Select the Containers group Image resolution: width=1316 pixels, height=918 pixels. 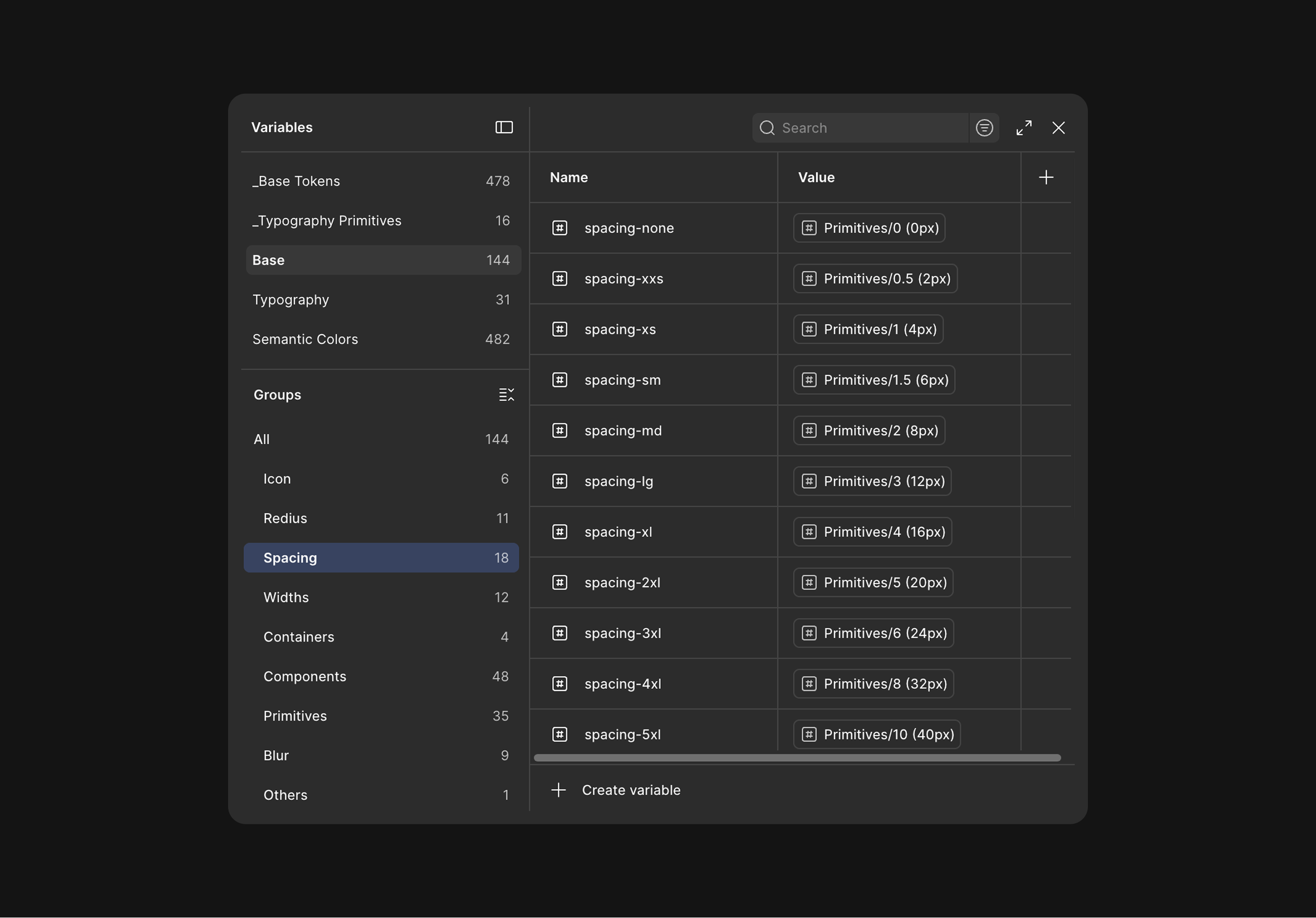coord(381,637)
